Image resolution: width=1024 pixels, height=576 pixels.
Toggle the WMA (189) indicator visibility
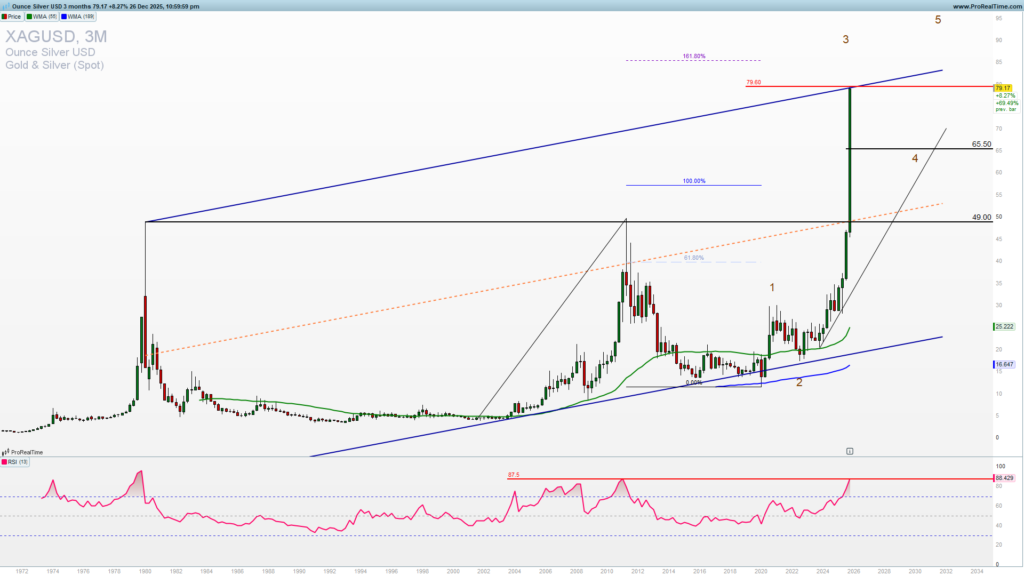(x=62, y=17)
